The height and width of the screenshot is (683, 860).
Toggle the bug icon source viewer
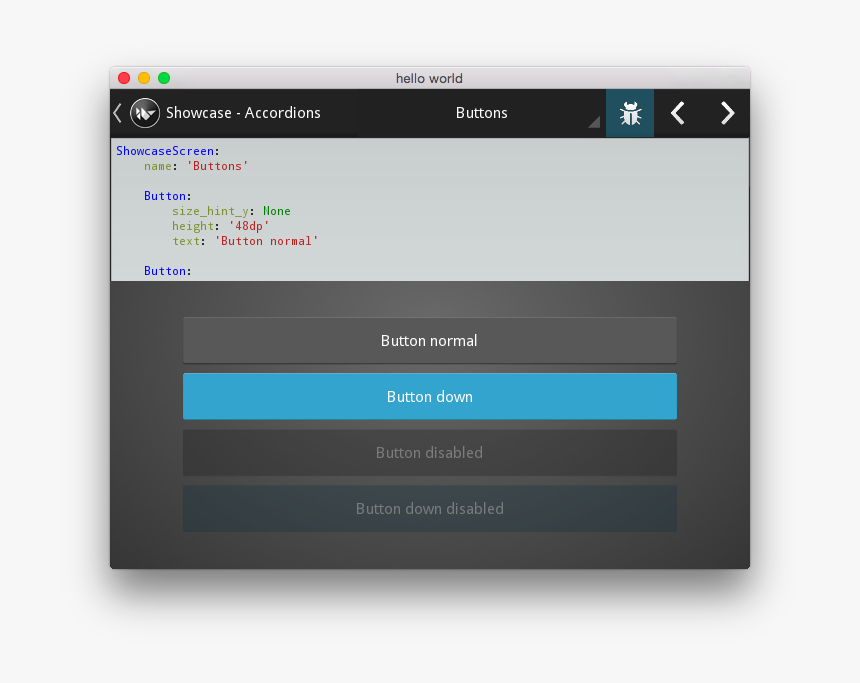click(x=630, y=113)
